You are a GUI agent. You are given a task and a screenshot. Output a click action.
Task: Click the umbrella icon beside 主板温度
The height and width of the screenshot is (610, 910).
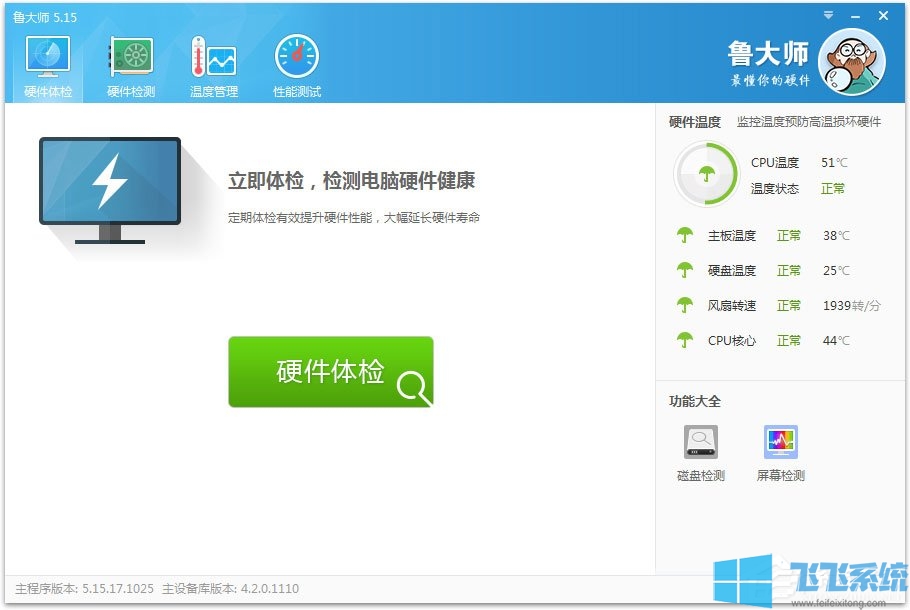pyautogui.click(x=682, y=236)
